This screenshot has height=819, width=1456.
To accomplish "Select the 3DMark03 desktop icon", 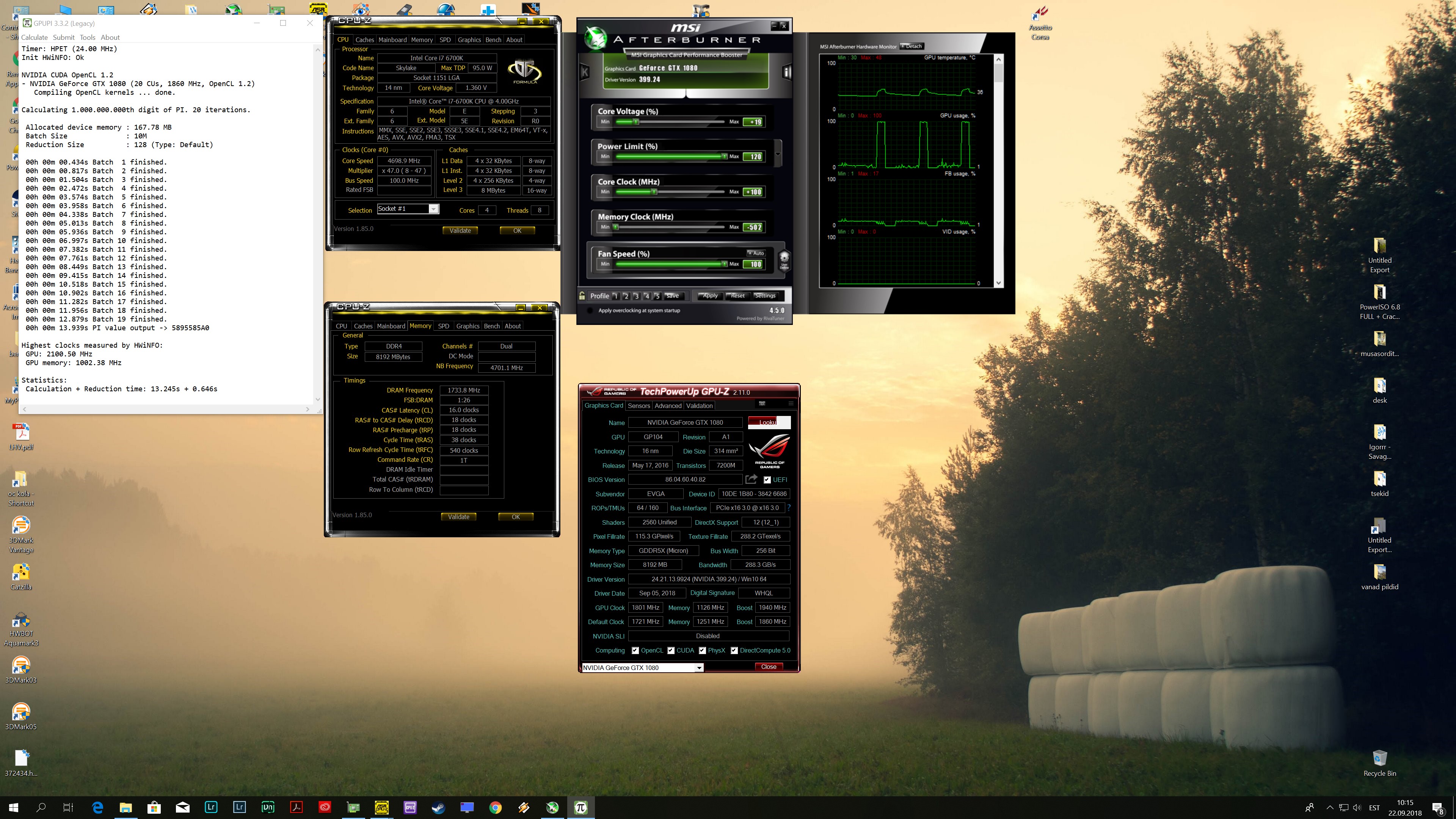I will click(21, 670).
